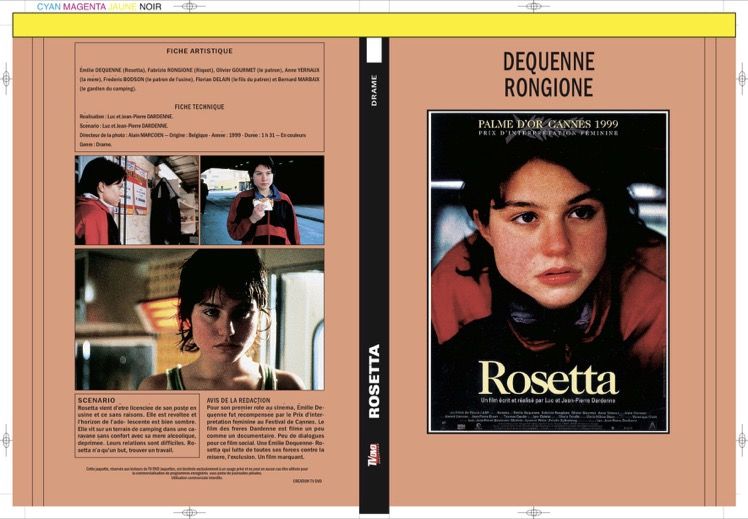This screenshot has width=748, height=519.
Task: Click the RONGIONE name on front cover
Action: (x=549, y=87)
